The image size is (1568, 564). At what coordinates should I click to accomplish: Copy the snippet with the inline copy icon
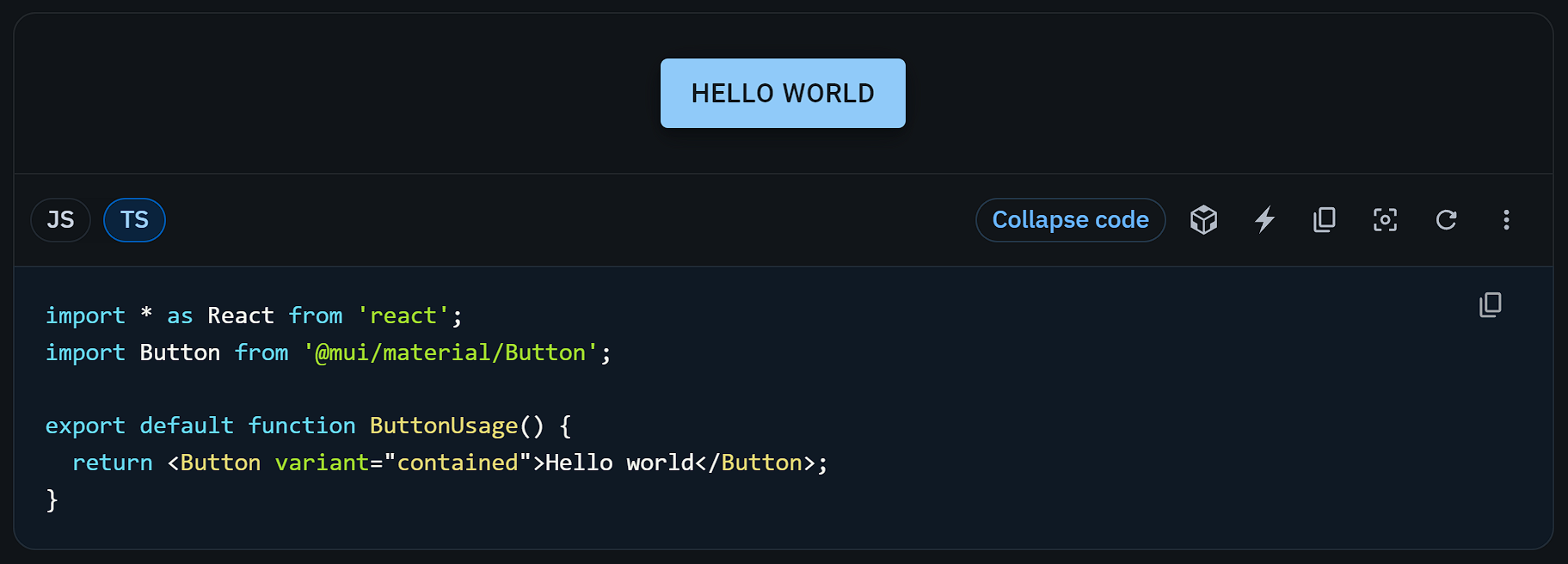click(1491, 305)
